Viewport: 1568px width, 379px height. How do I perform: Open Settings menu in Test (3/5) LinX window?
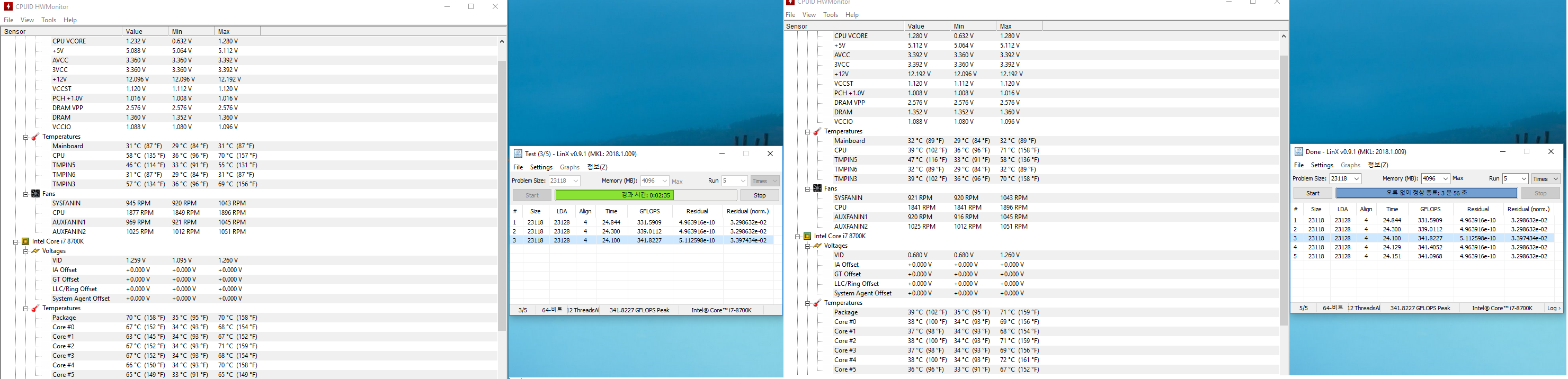[541, 167]
